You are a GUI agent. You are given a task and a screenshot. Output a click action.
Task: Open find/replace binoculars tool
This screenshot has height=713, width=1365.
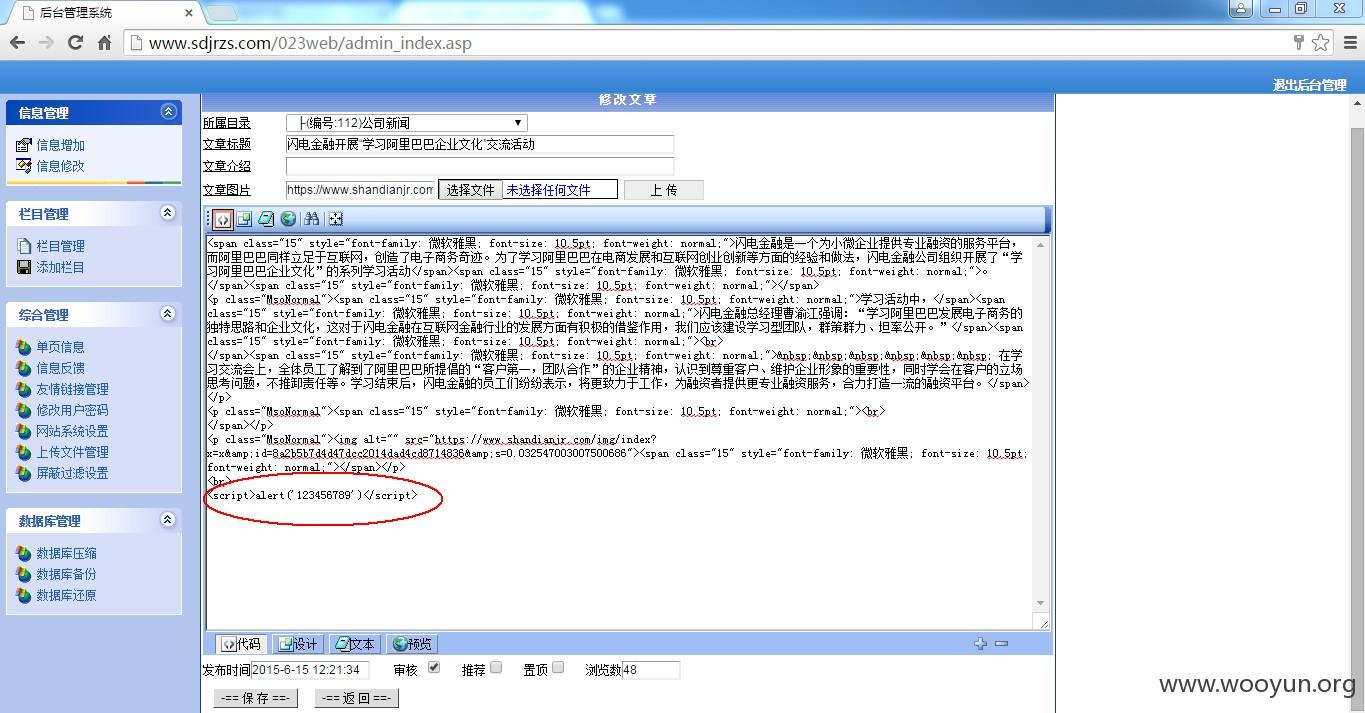pos(312,219)
